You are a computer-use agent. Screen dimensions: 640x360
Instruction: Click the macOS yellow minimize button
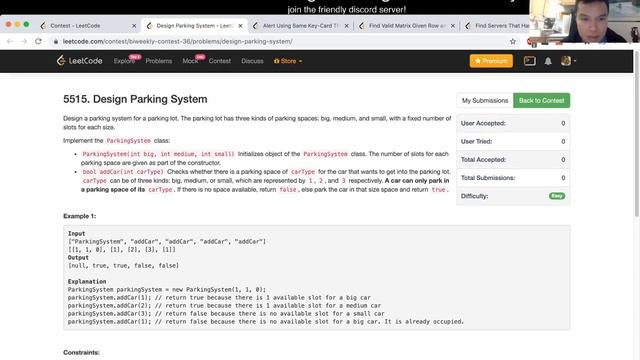pyautogui.click(x=17, y=24)
